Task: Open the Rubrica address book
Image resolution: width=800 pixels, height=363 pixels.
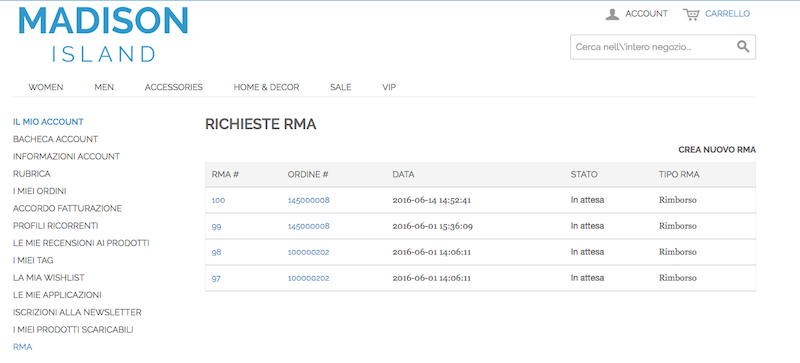Action: click(x=32, y=174)
